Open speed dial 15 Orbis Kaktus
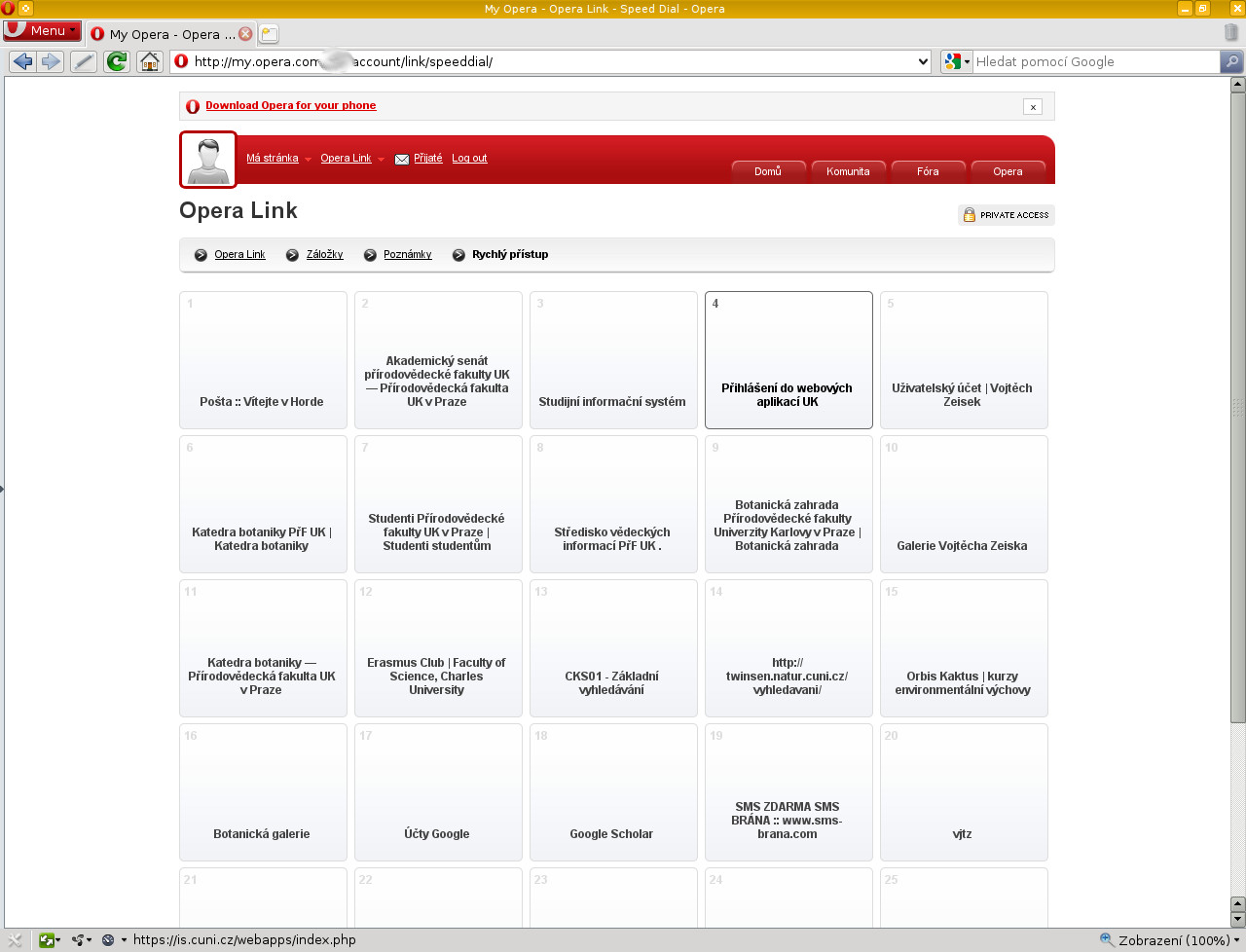The image size is (1246, 952). [x=964, y=648]
